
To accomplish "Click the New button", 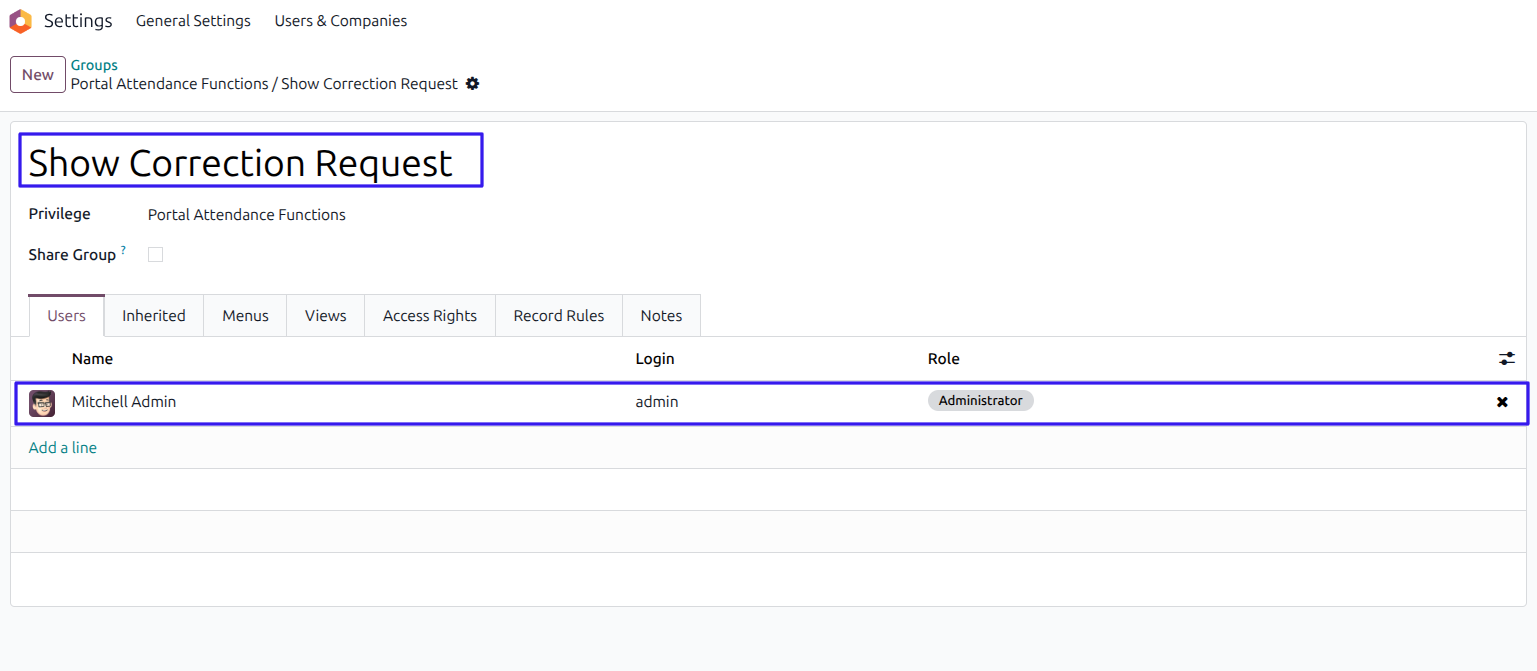I will click(38, 75).
